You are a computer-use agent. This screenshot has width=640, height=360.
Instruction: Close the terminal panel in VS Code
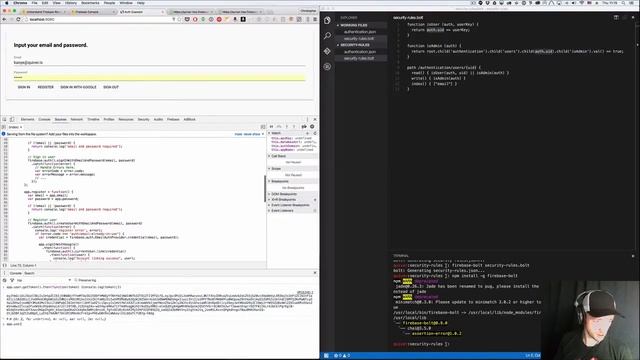click(x=633, y=256)
